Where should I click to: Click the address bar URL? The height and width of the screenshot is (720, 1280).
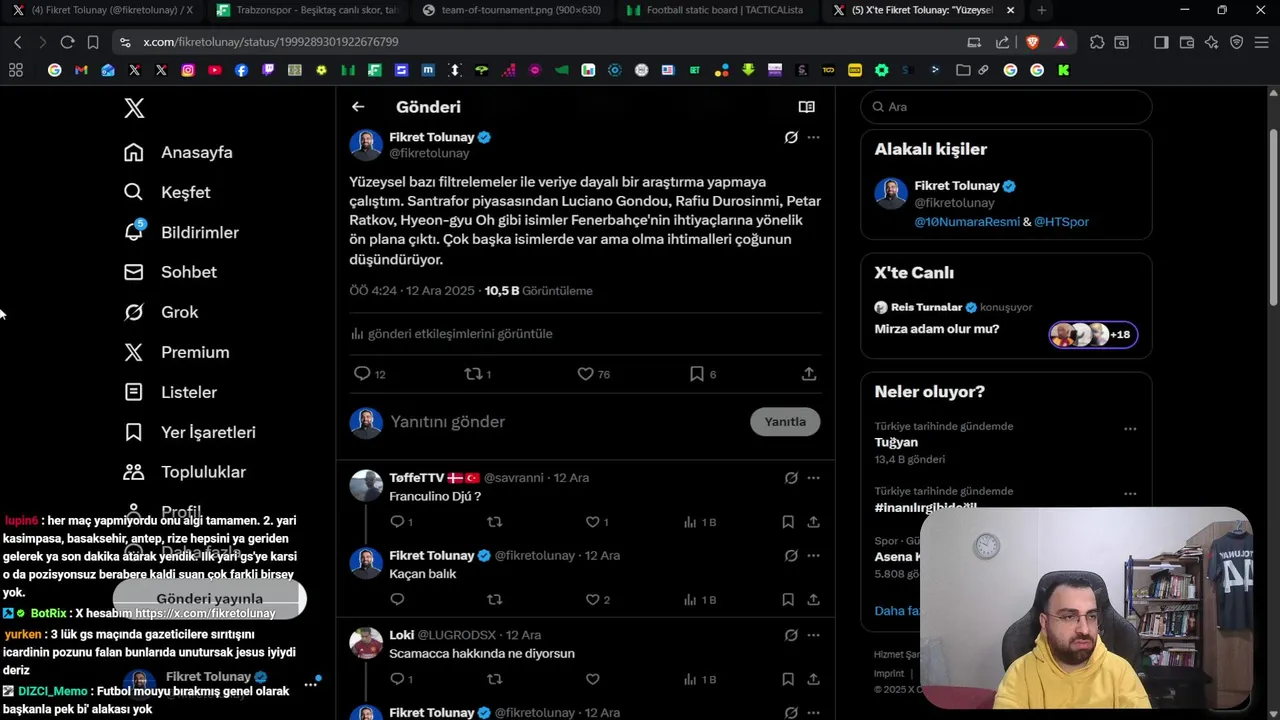271,42
